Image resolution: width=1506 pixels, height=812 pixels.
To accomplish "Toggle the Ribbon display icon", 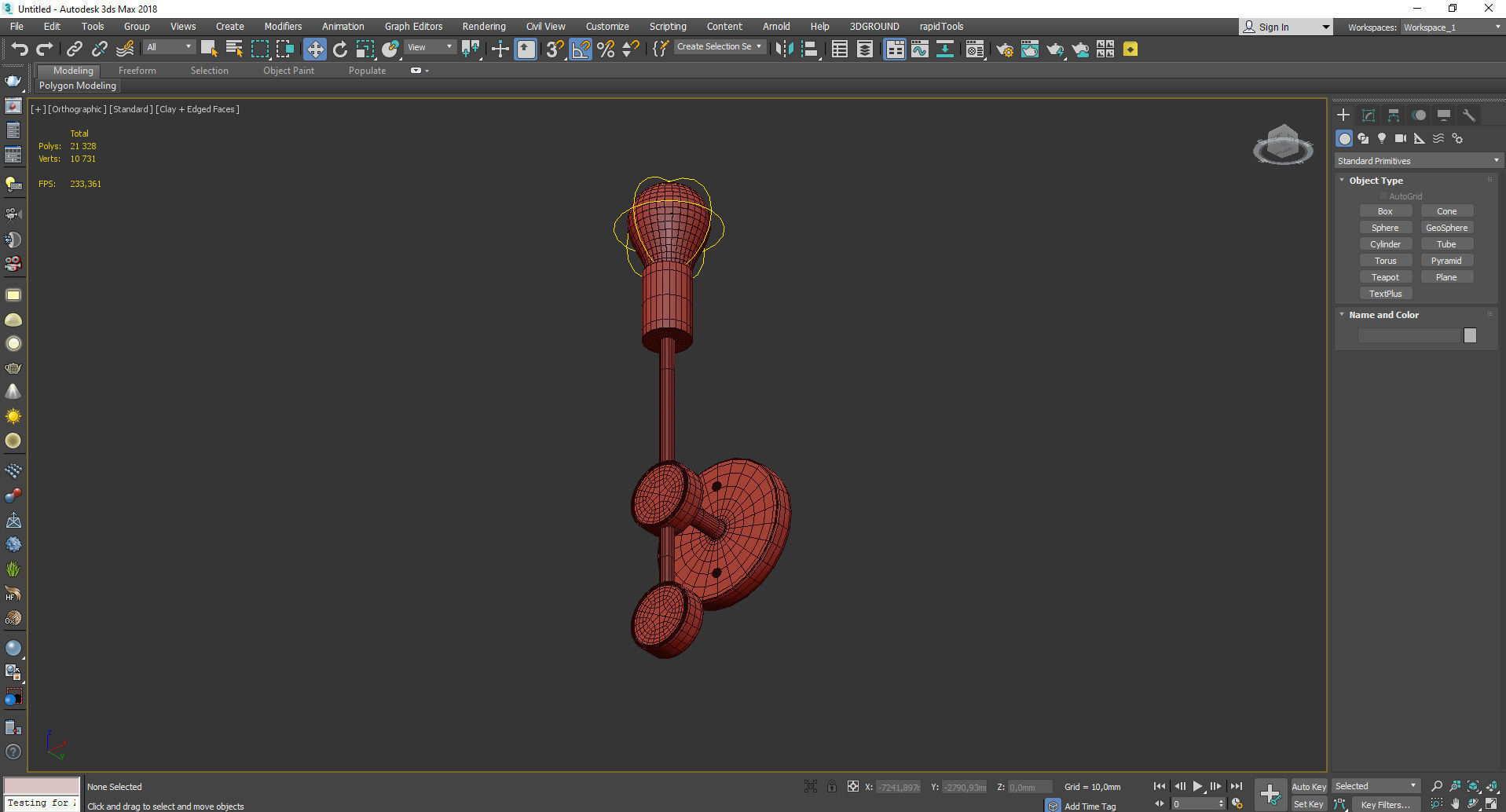I will [x=895, y=49].
